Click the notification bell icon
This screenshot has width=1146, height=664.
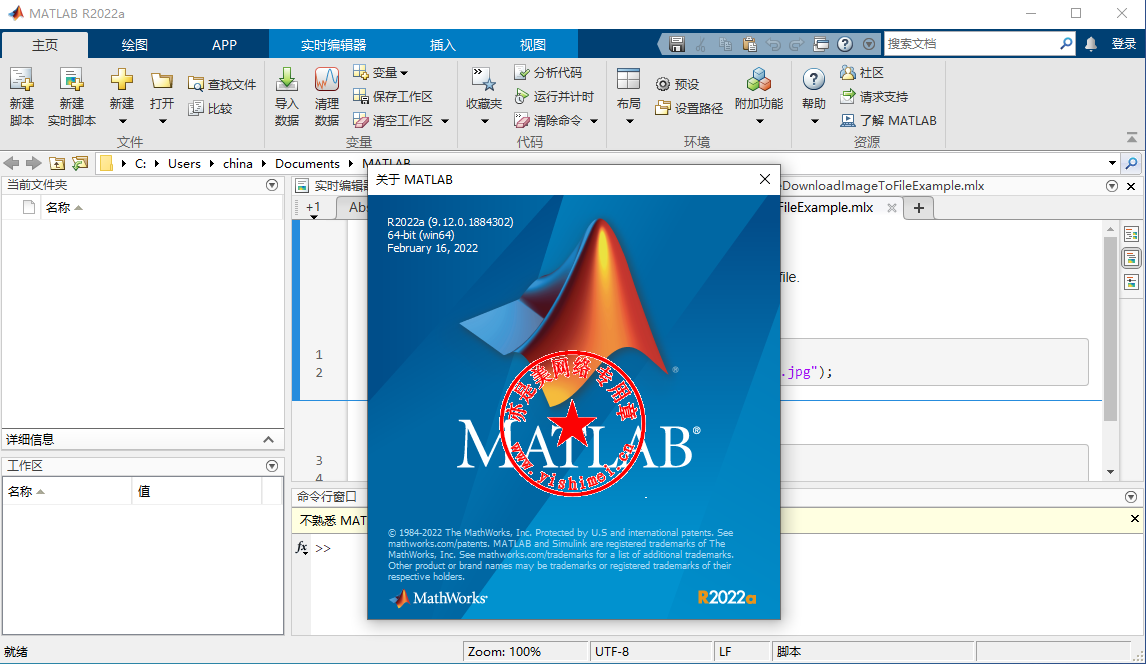point(1090,44)
